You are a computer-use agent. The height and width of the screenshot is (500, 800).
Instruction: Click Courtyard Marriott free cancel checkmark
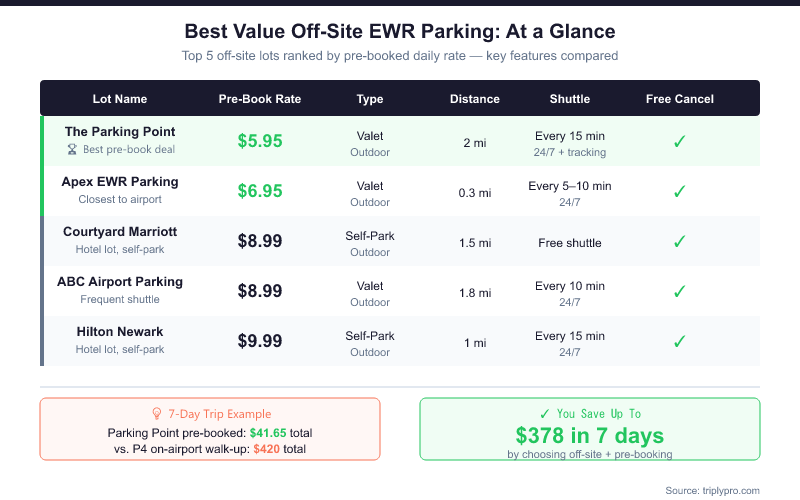click(680, 241)
